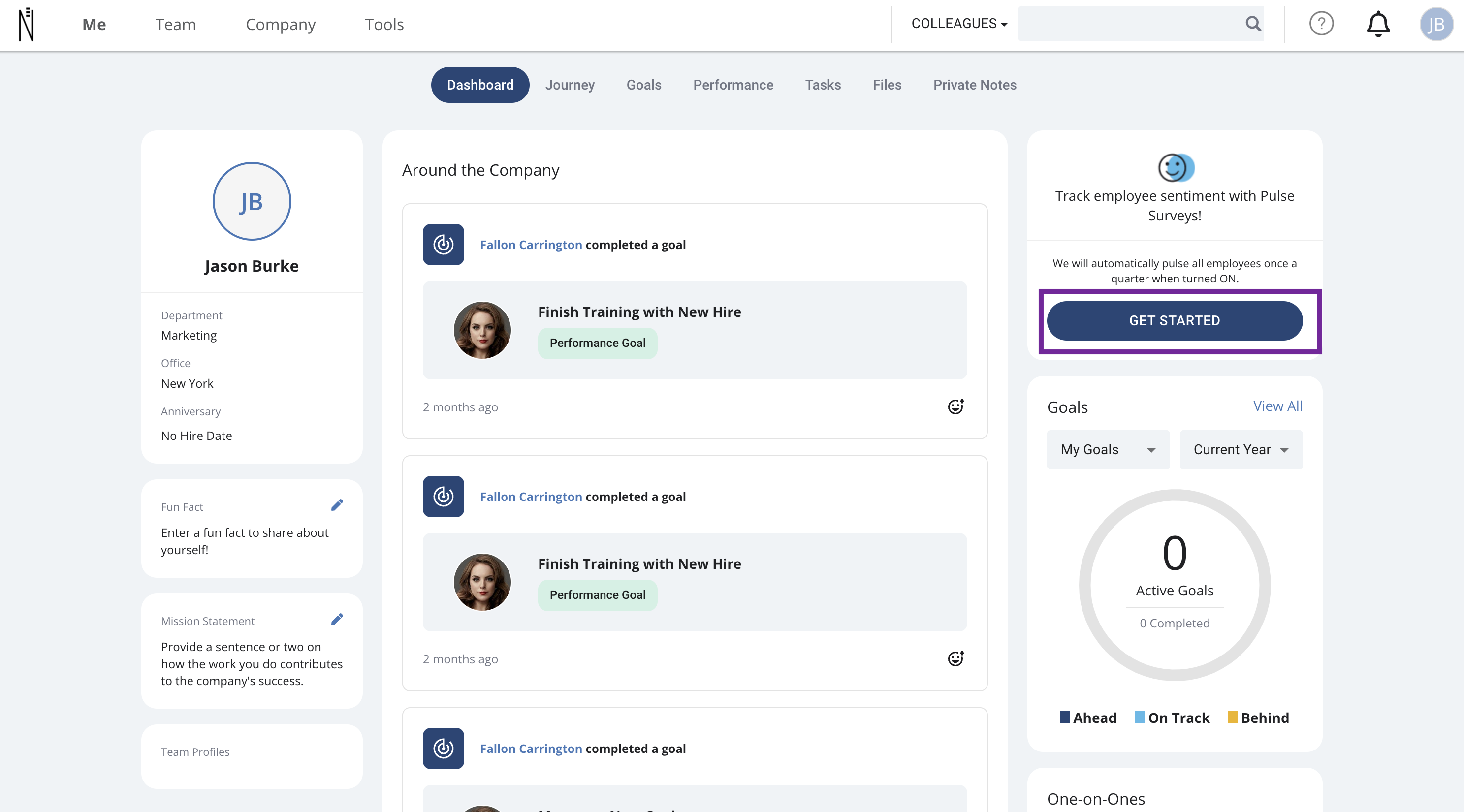This screenshot has width=1464, height=812.
Task: Click the 0 Completed goals text
Action: [1175, 624]
